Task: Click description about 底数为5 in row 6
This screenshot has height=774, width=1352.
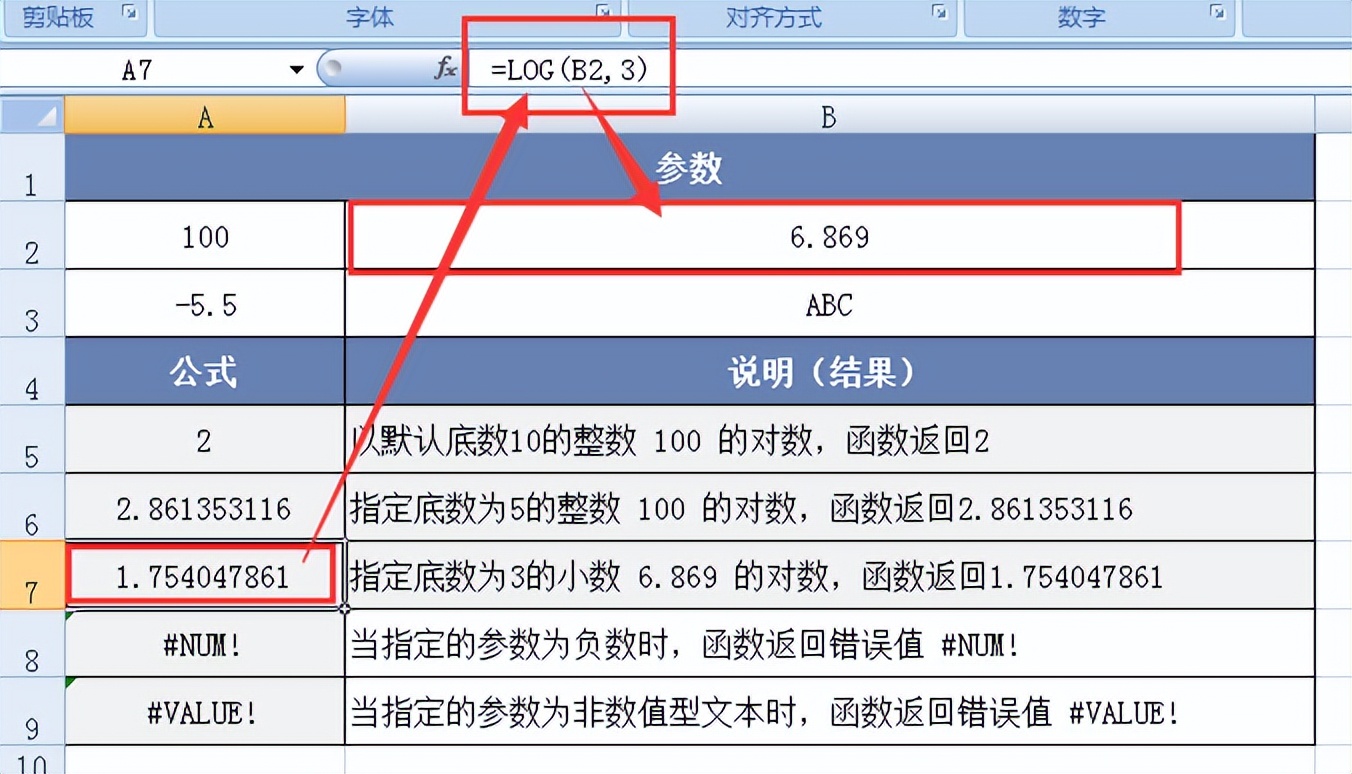Action: (x=829, y=508)
